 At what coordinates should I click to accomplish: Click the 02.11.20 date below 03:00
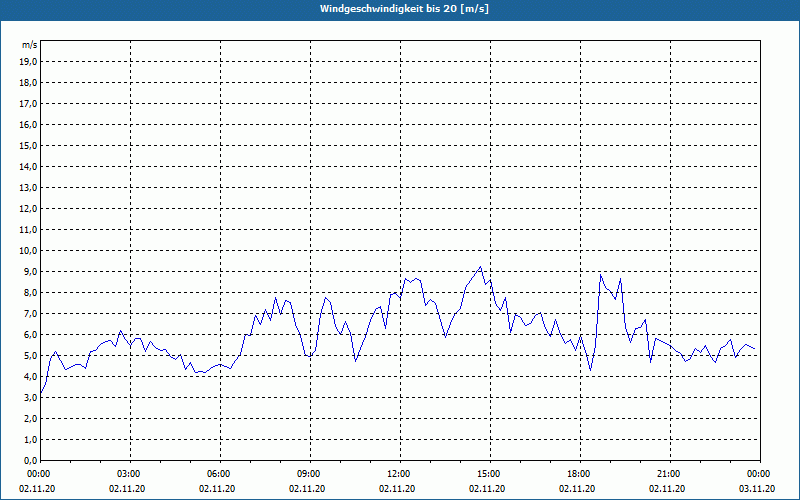pyautogui.click(x=127, y=489)
